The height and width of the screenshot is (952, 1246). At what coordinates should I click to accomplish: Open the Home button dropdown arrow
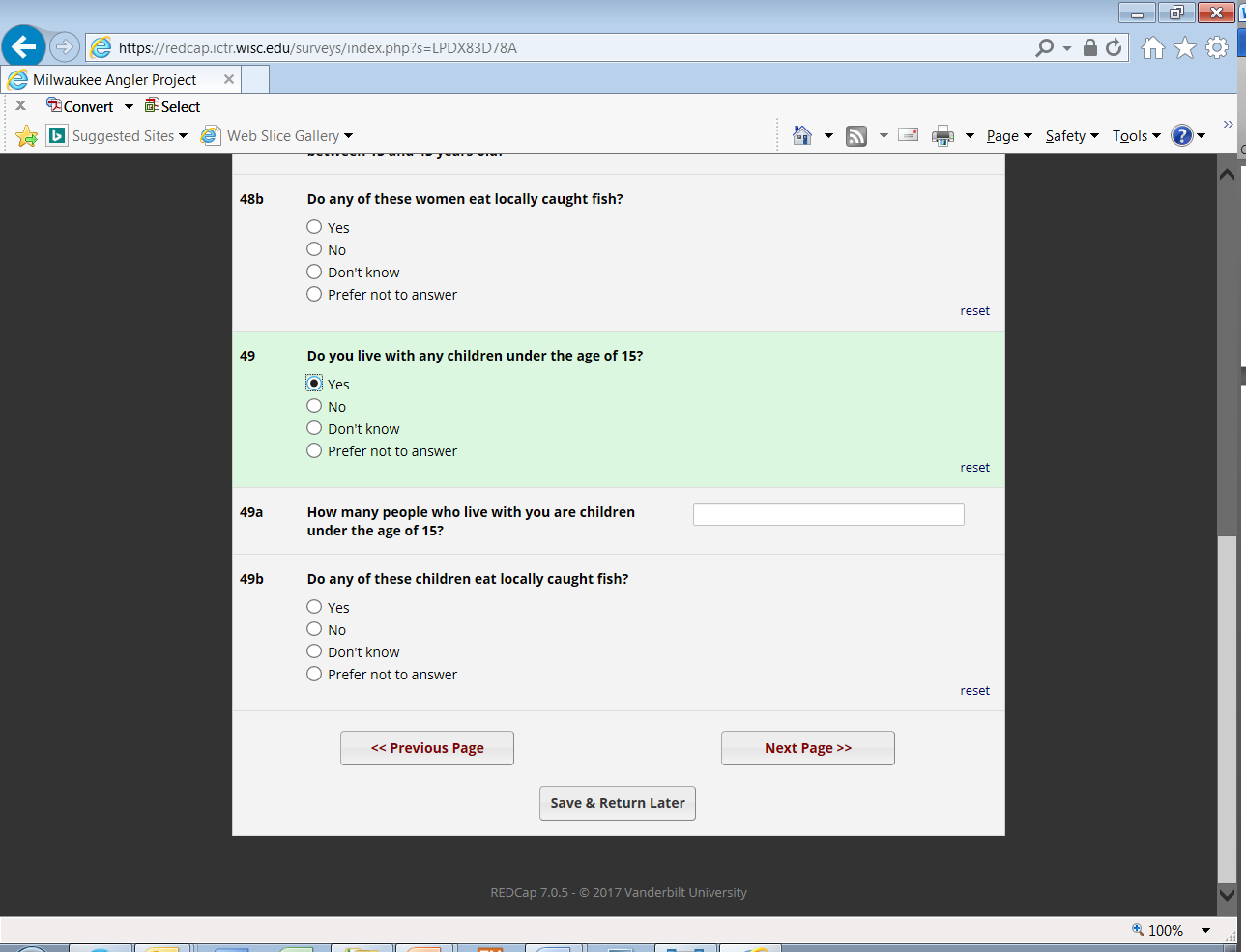pyautogui.click(x=828, y=136)
